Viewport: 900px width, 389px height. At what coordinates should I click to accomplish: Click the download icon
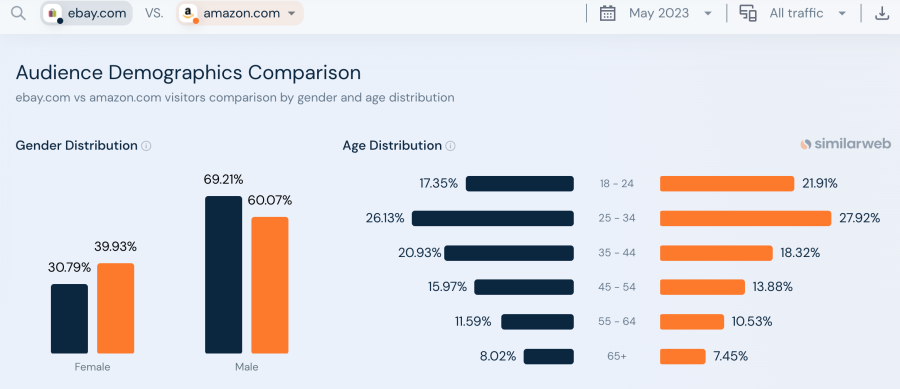(882, 13)
